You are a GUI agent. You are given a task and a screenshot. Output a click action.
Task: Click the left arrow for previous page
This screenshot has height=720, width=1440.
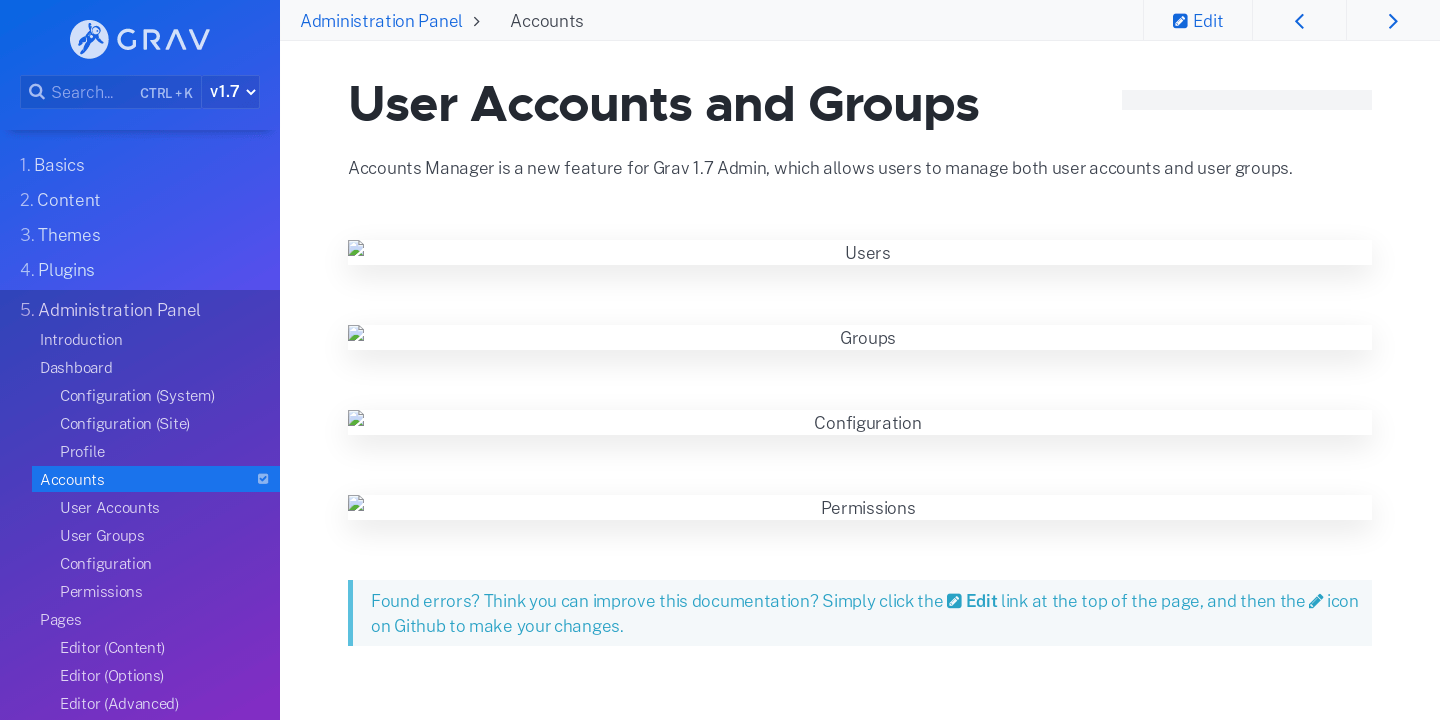click(x=1299, y=20)
